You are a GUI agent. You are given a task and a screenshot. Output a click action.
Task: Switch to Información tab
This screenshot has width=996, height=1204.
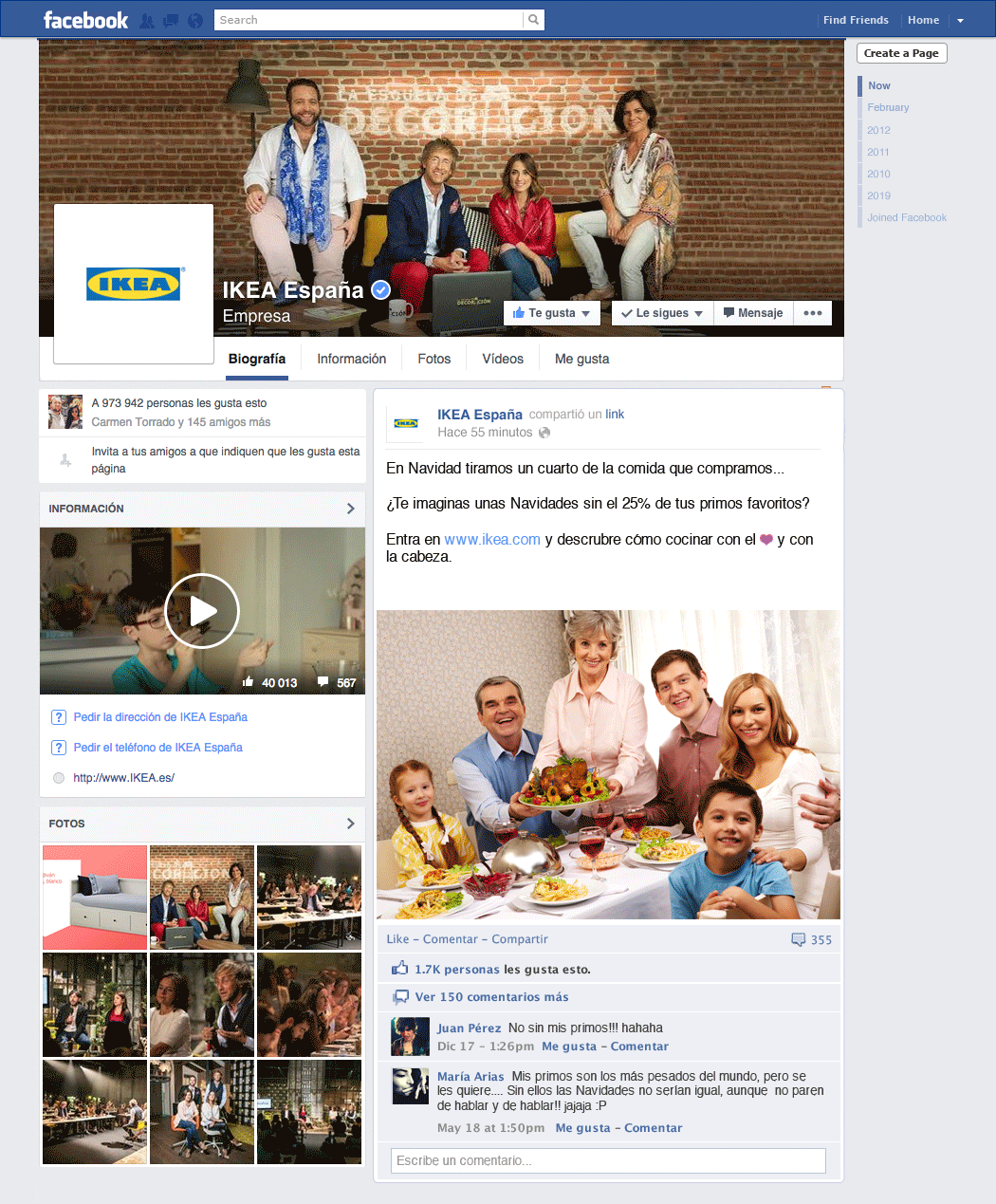352,359
